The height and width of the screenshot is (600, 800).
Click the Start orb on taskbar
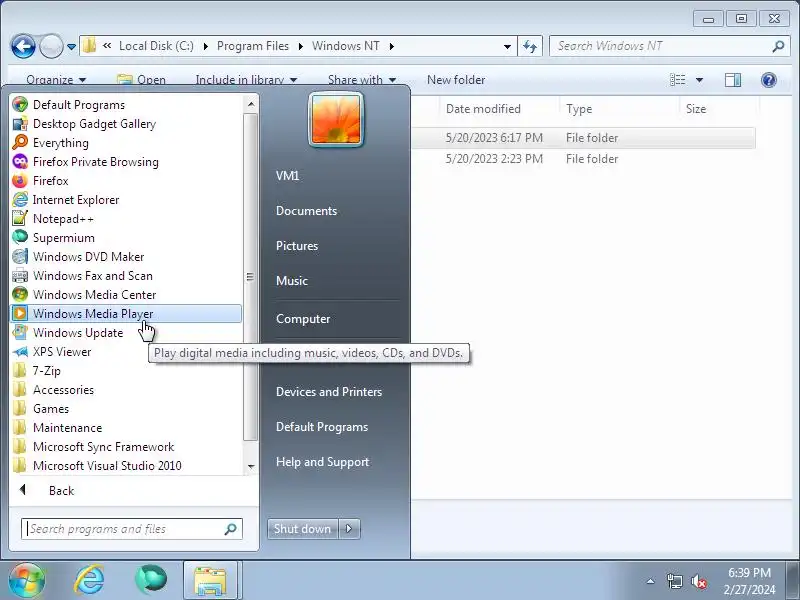26,580
